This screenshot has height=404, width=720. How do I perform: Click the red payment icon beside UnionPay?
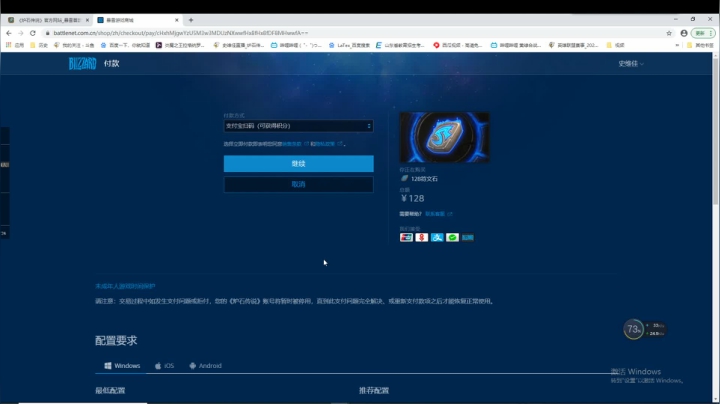(422, 237)
